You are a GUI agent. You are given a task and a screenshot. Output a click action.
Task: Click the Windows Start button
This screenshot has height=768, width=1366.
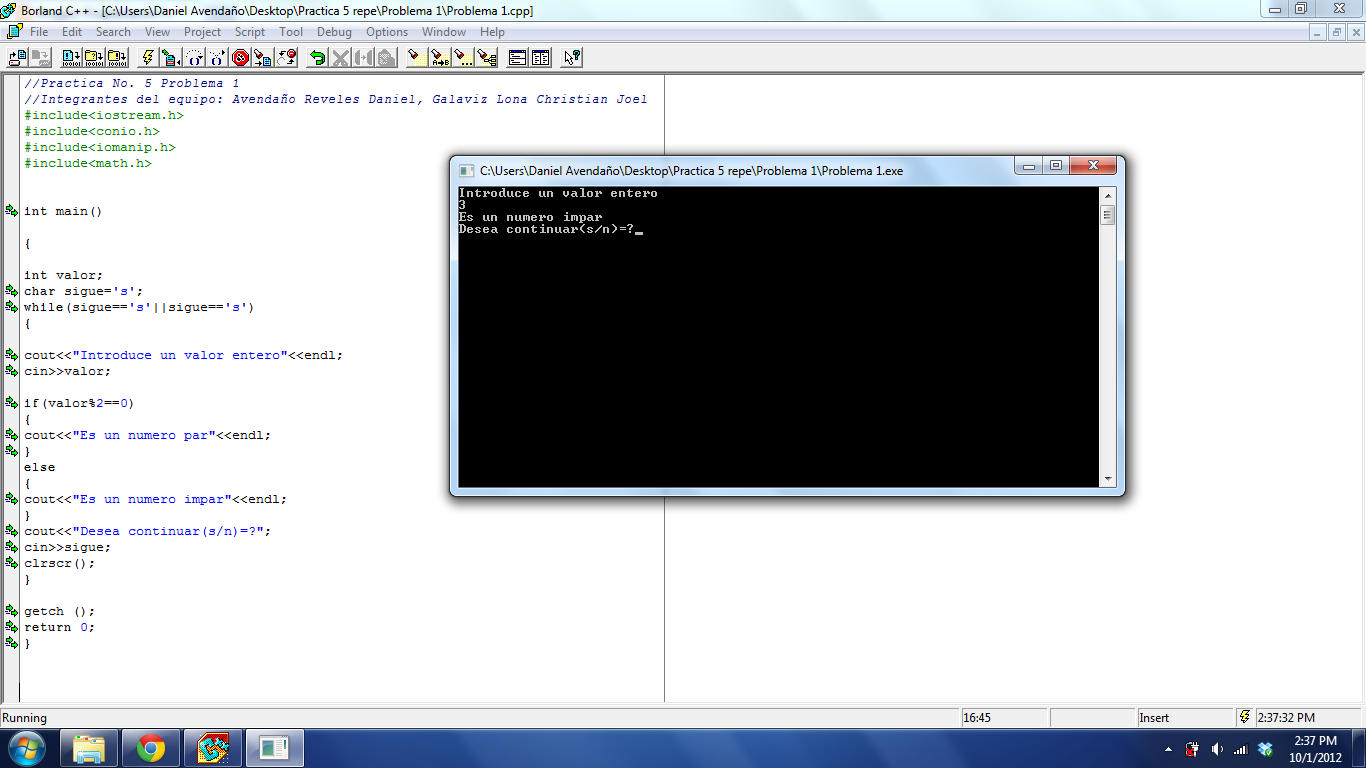point(27,748)
